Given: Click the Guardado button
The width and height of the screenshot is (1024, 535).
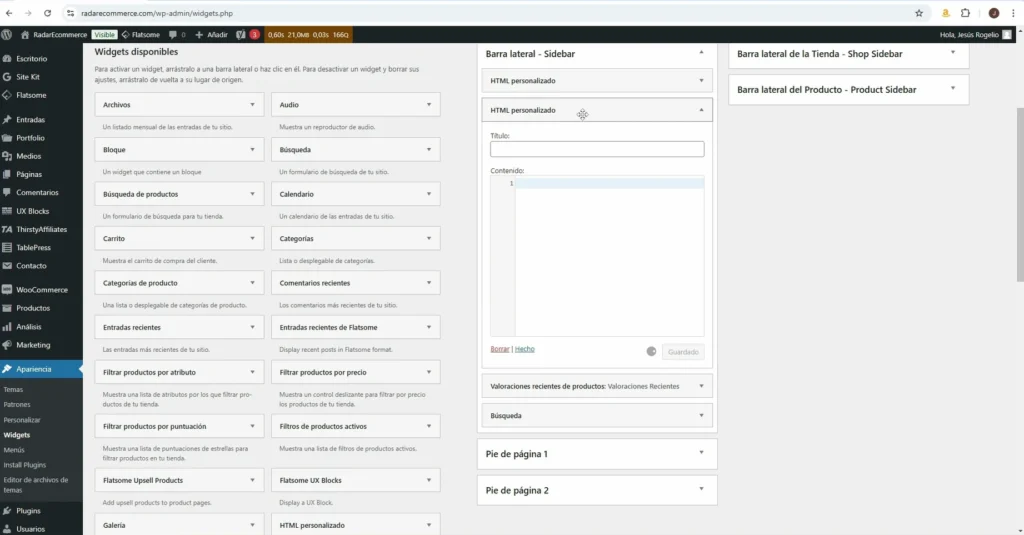Looking at the screenshot, I should 683,351.
